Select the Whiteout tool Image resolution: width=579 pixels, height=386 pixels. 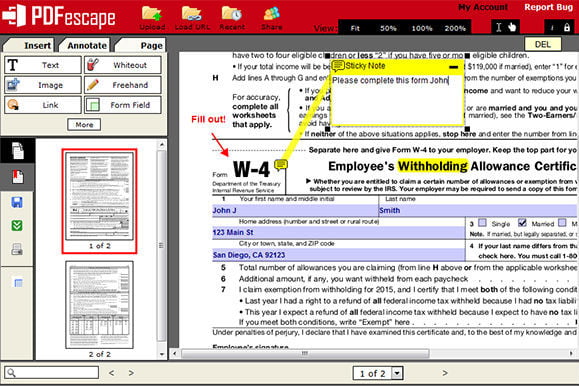[123, 65]
